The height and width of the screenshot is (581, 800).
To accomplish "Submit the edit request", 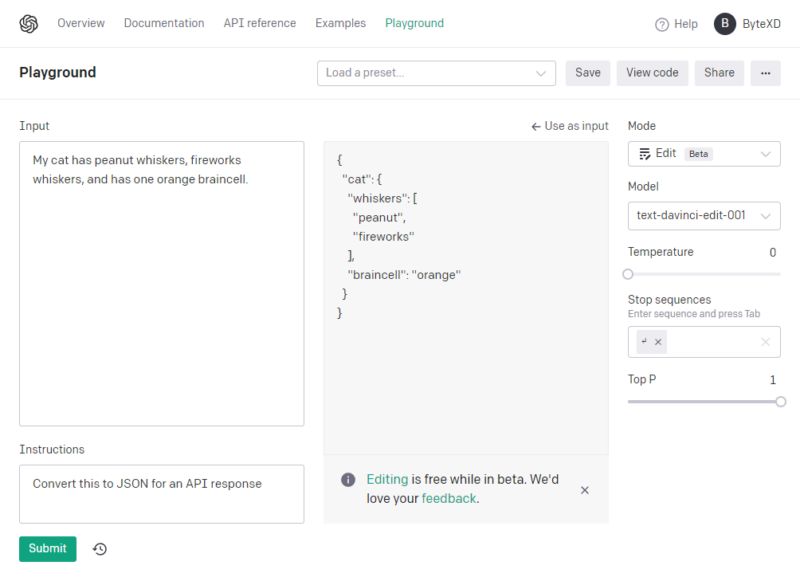I will [47, 548].
